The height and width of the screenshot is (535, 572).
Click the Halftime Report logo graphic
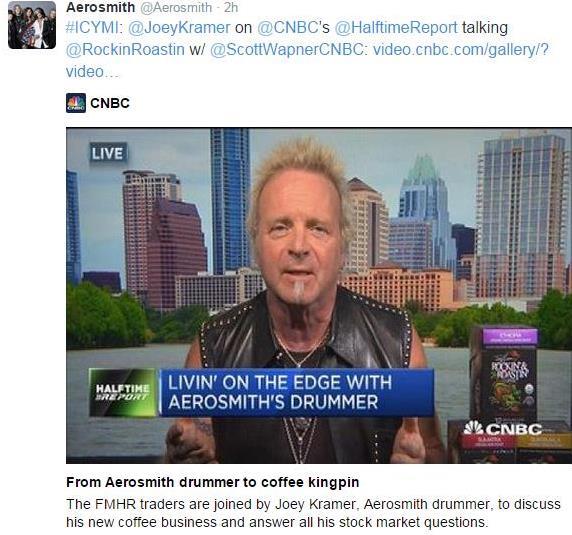click(123, 392)
